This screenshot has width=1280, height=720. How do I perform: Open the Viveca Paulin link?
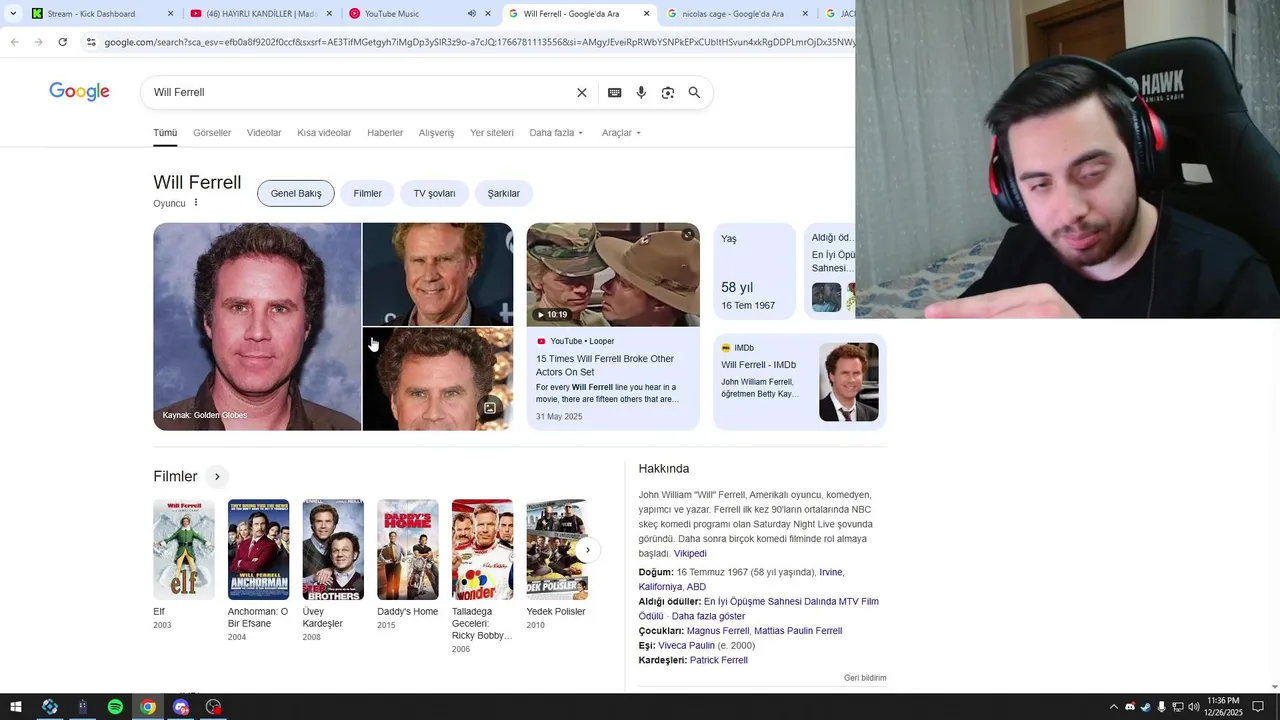pyautogui.click(x=686, y=646)
